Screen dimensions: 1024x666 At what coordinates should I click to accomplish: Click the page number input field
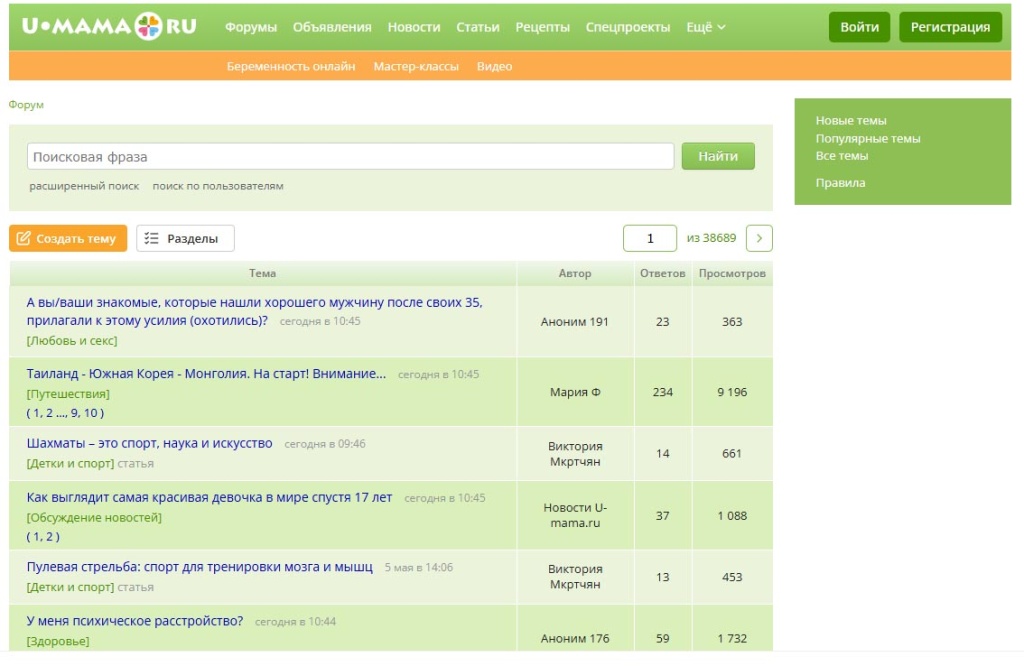click(x=650, y=238)
